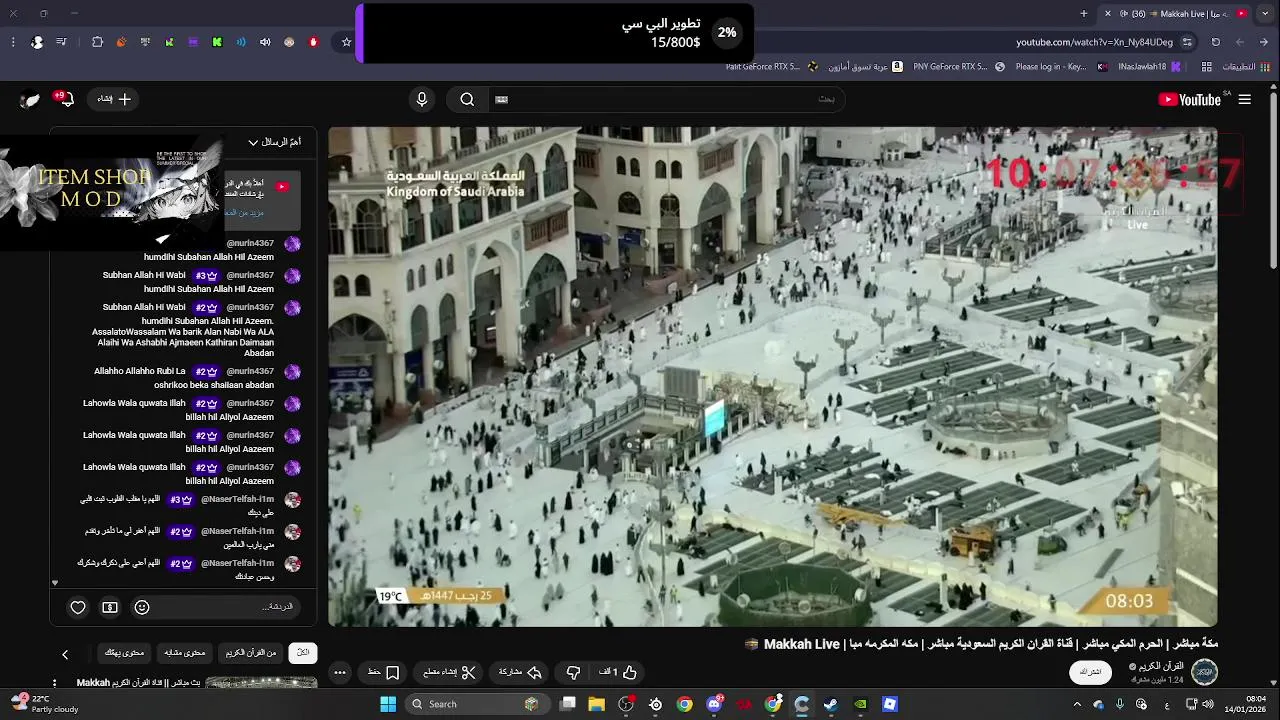Send a heart reaction in live chat

click(x=78, y=607)
